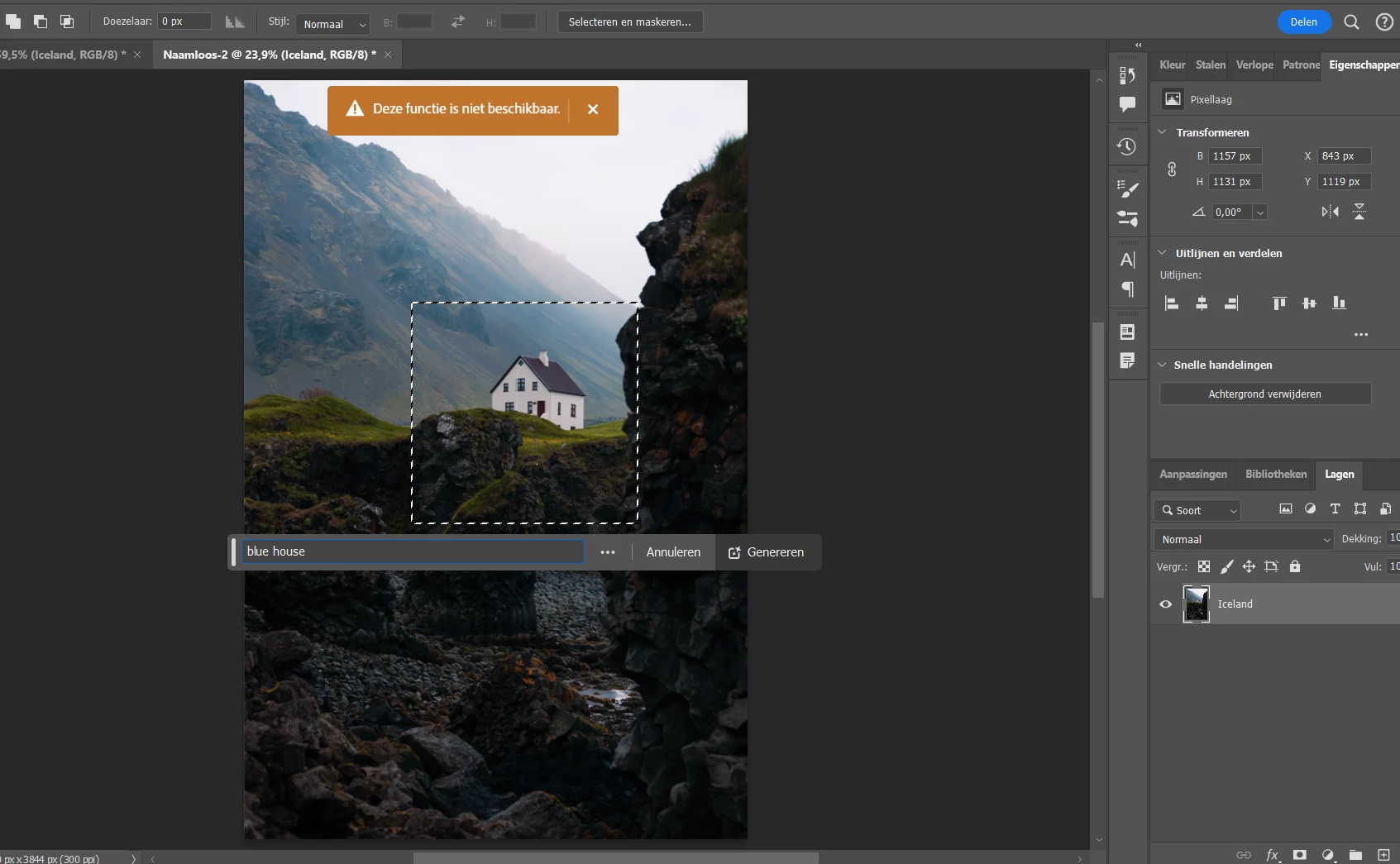Hide the Iceland layer eye icon

click(x=1166, y=604)
